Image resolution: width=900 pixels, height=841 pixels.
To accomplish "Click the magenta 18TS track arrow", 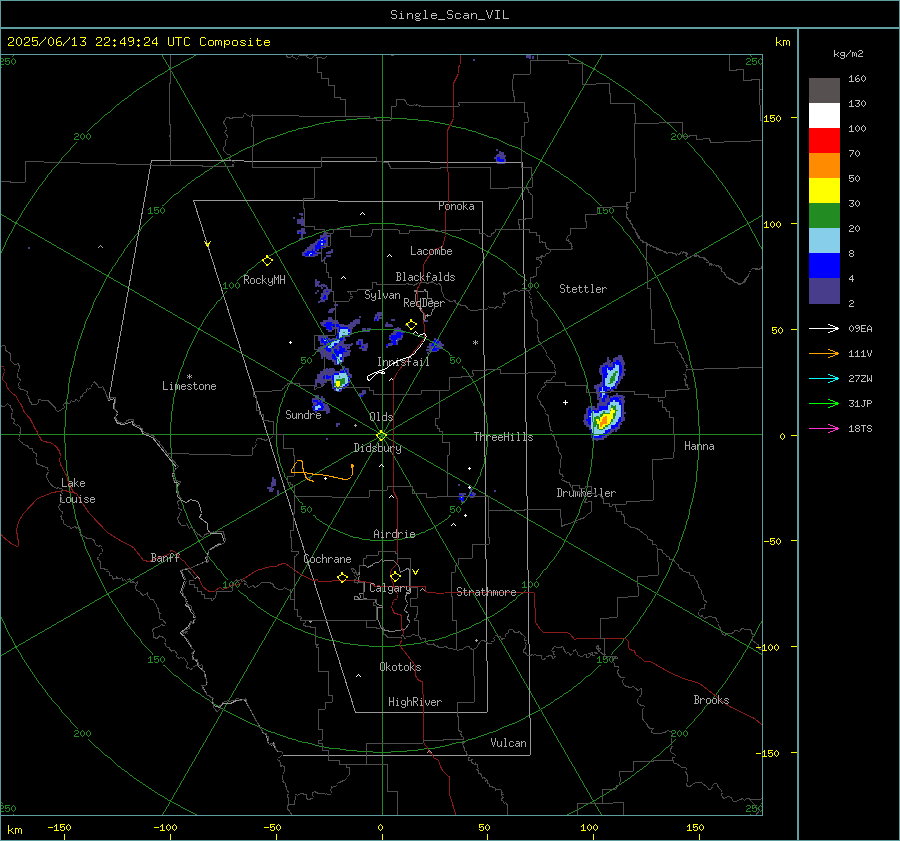I will (x=824, y=428).
